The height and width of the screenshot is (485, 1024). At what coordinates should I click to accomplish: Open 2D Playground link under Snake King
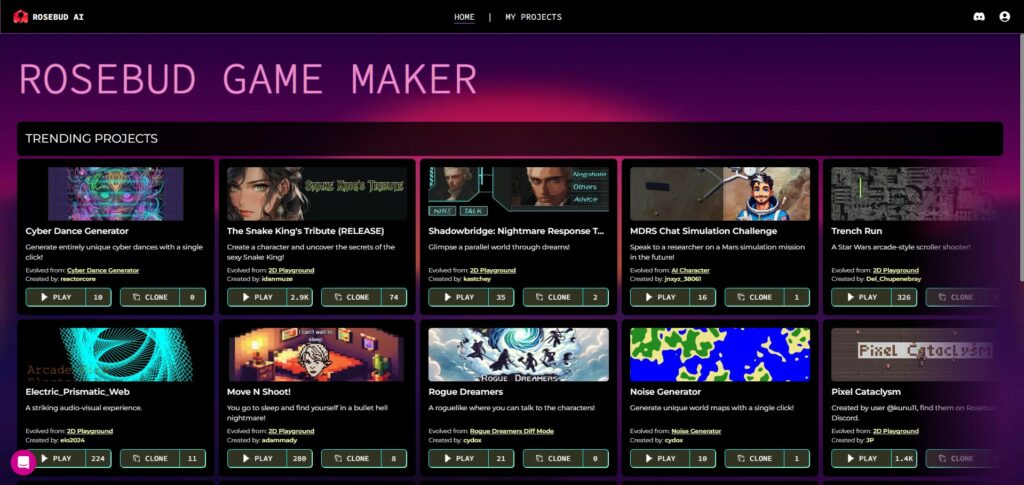click(x=291, y=270)
